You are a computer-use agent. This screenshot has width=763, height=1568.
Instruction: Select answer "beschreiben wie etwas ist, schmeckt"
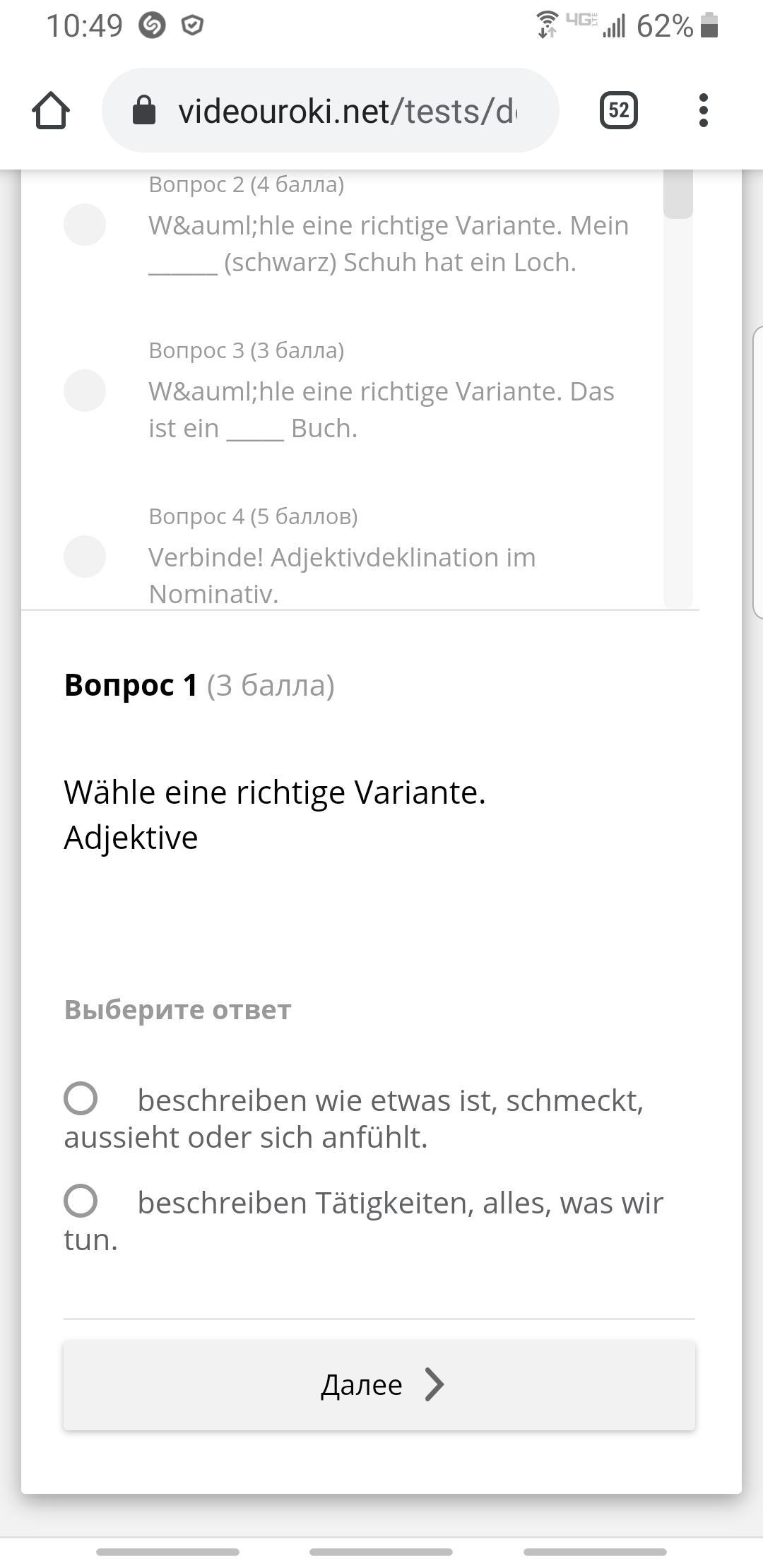[x=81, y=1098]
